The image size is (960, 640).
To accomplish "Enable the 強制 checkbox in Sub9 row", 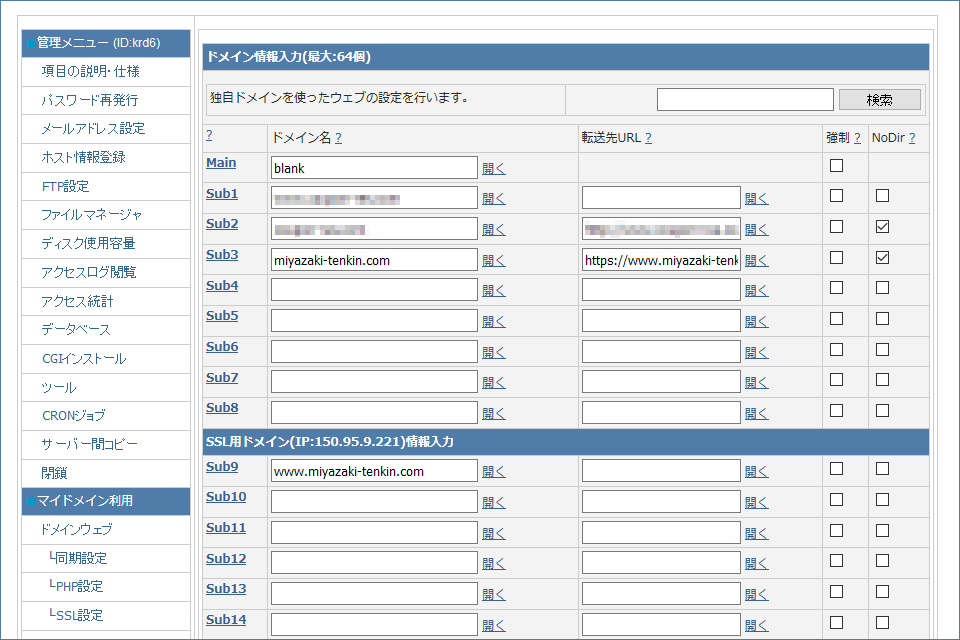I will point(836,469).
